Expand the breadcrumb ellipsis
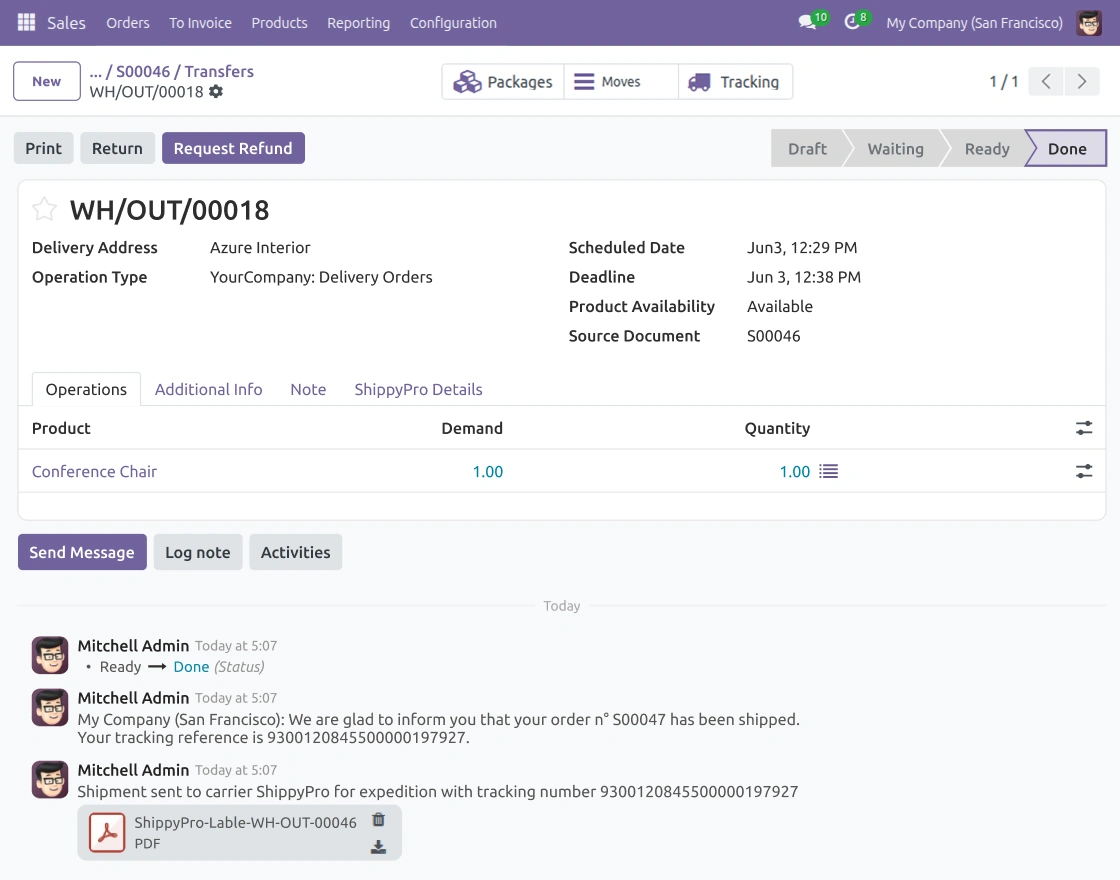This screenshot has width=1120, height=880. click(x=96, y=71)
